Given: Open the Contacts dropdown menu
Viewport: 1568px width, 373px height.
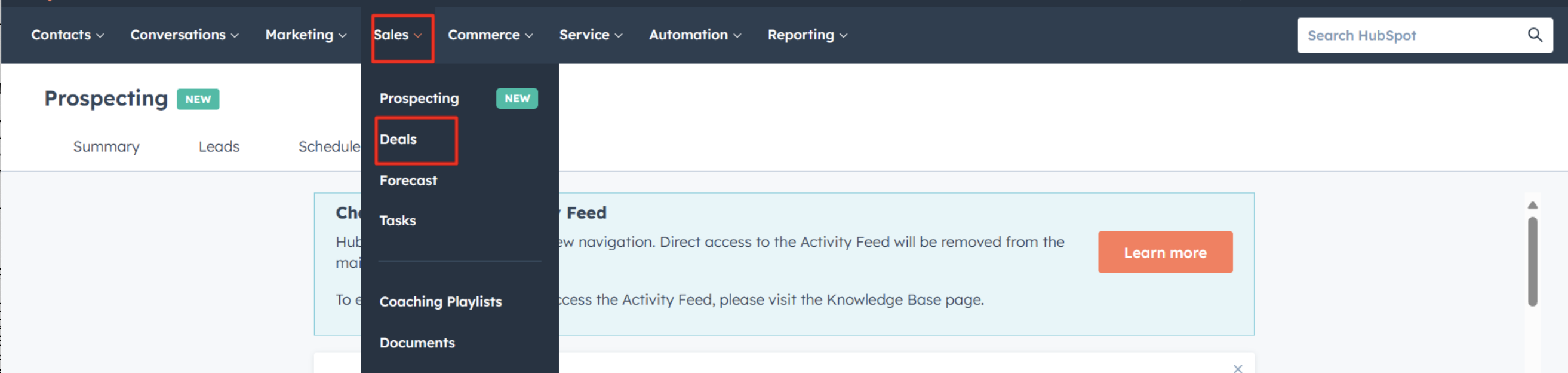Looking at the screenshot, I should 67,35.
